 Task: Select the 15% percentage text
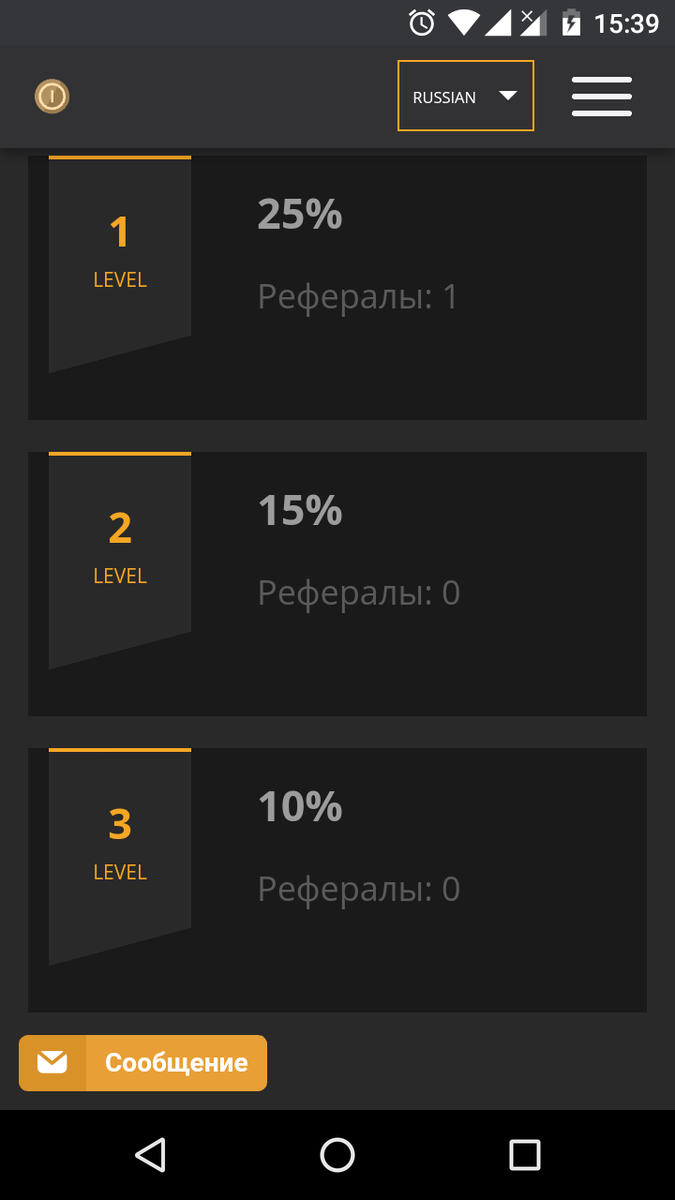tap(299, 510)
